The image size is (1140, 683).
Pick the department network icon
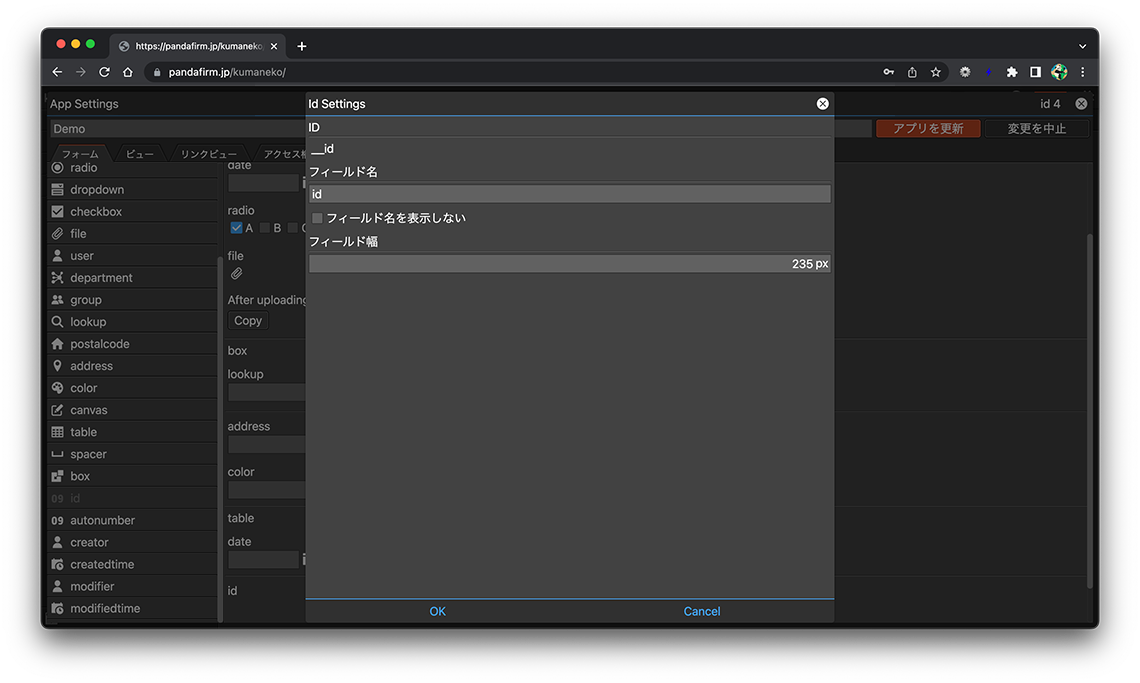(57, 278)
